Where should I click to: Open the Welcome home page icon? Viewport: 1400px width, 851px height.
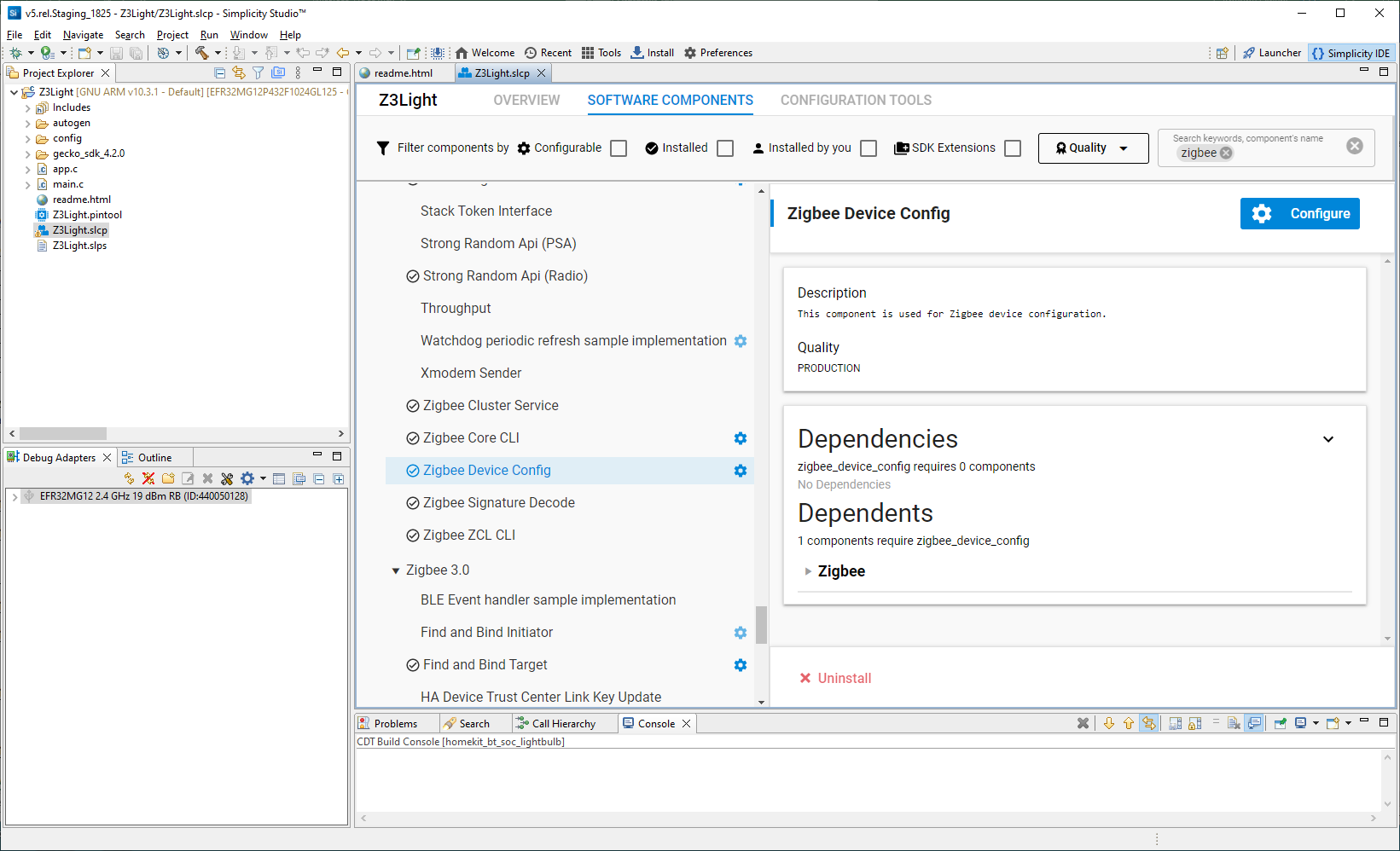(x=462, y=53)
